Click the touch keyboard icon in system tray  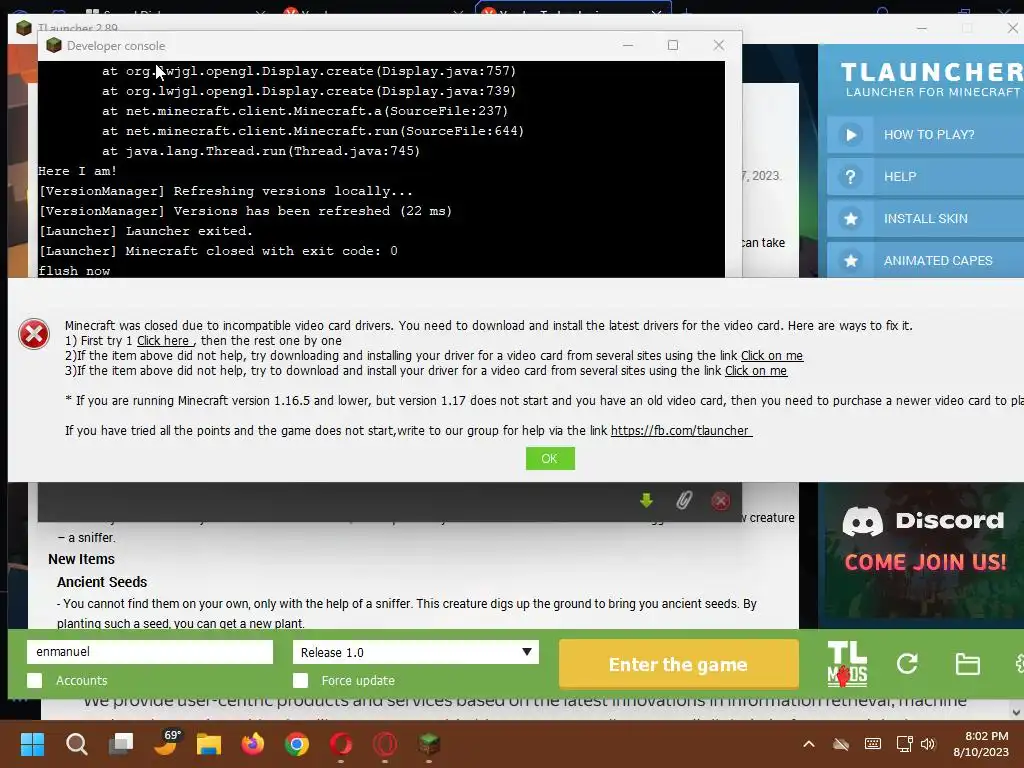(872, 744)
